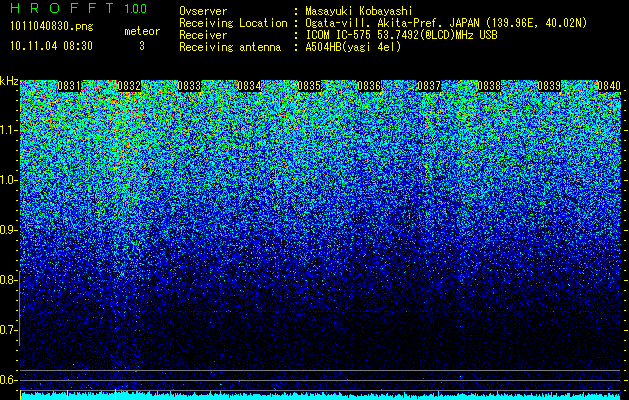Click the observer name Masayuki Kobayashi
Screen dimensions: 629x400
tap(358, 11)
